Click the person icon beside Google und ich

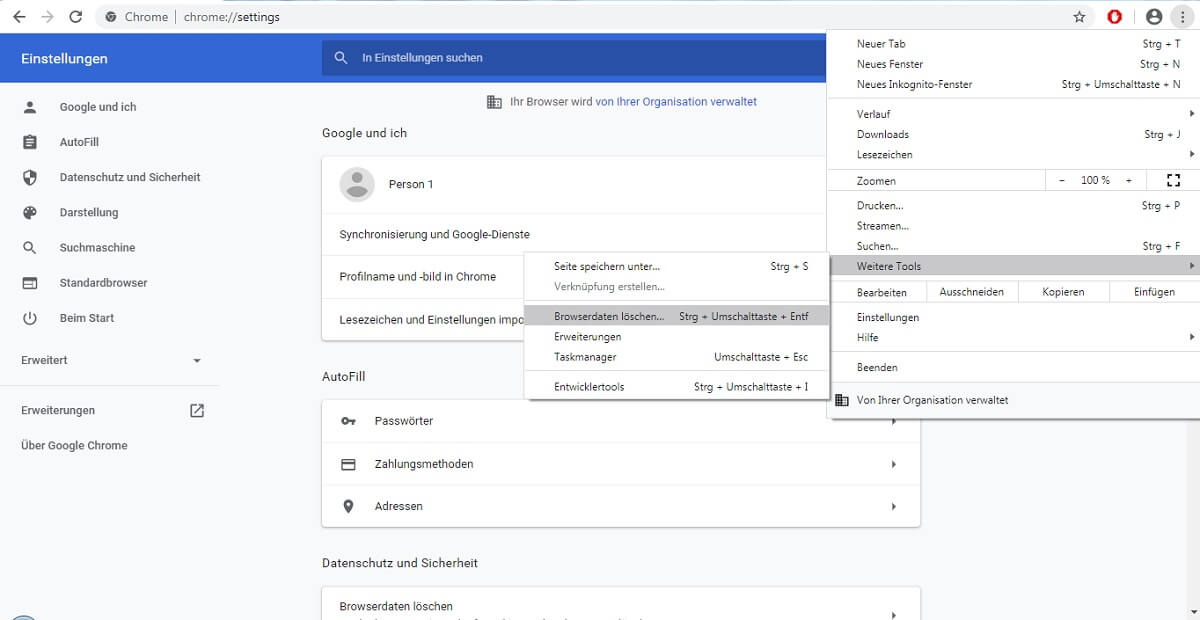30,107
